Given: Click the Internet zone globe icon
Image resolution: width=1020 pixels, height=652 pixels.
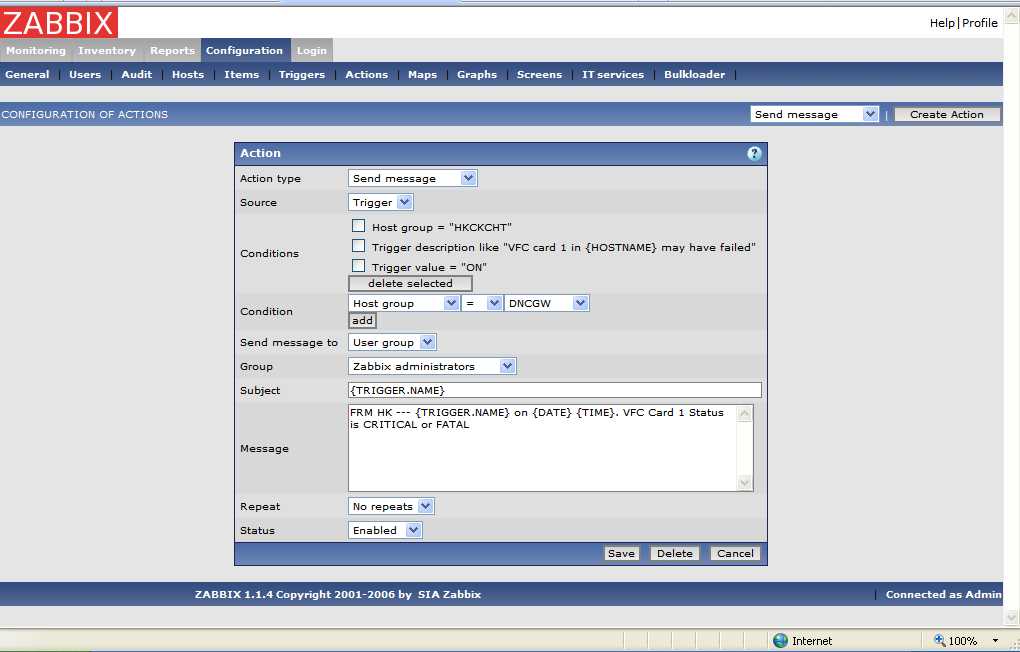Looking at the screenshot, I should [x=780, y=641].
